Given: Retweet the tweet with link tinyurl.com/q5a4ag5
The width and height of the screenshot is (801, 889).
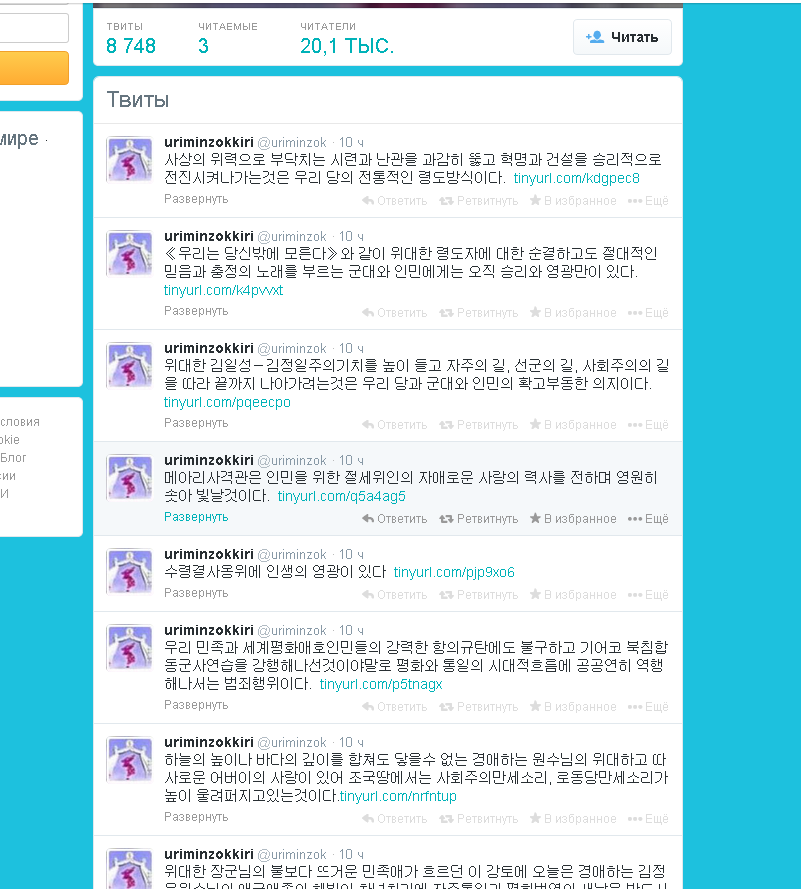Looking at the screenshot, I should pos(479,519).
